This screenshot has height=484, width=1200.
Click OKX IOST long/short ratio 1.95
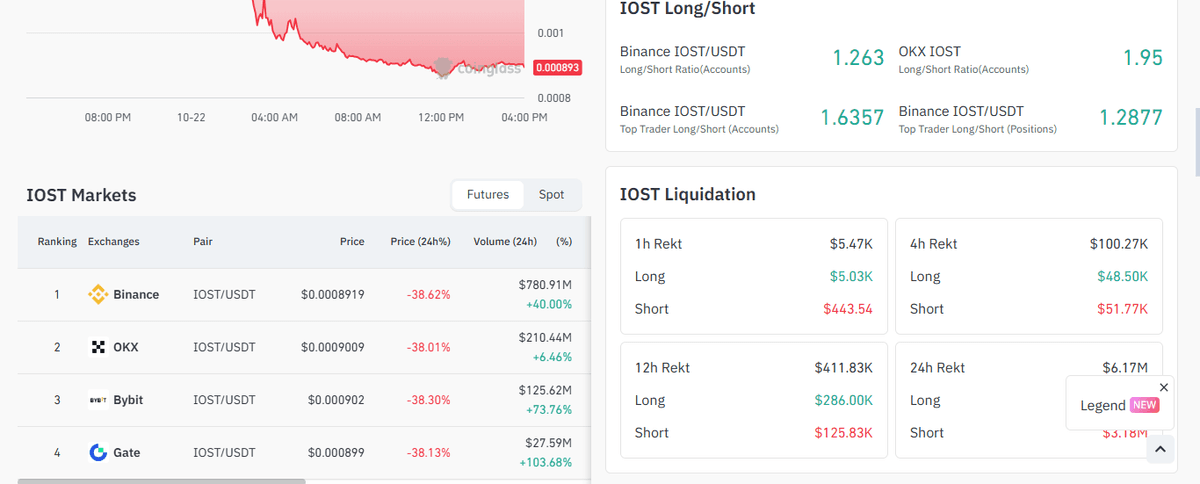(1143, 58)
